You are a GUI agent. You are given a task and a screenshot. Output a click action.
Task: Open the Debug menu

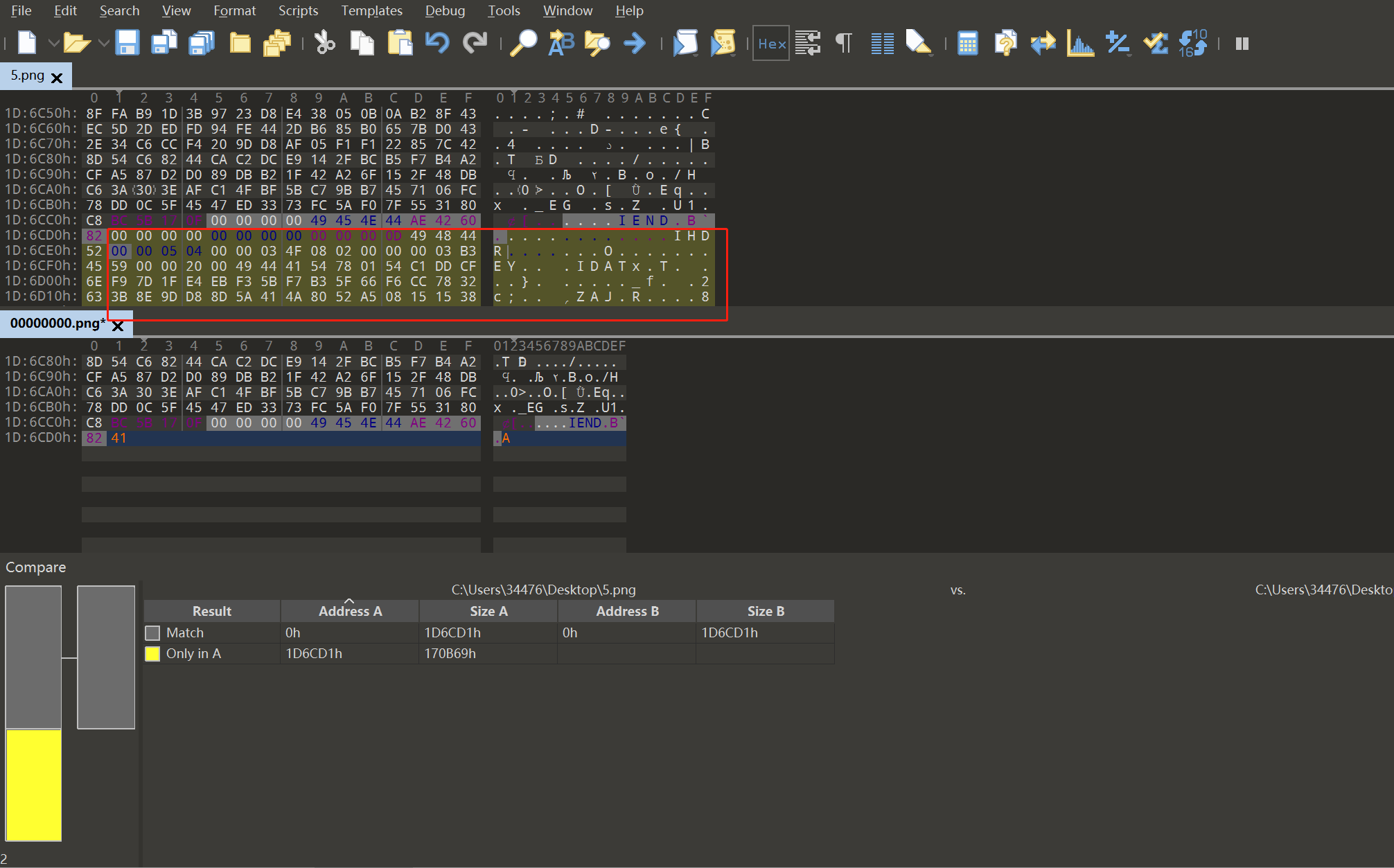pyautogui.click(x=445, y=10)
